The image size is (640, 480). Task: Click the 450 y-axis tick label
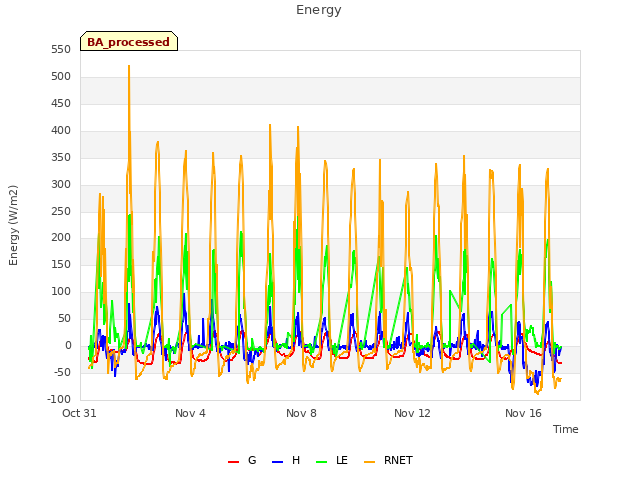[x=61, y=104]
